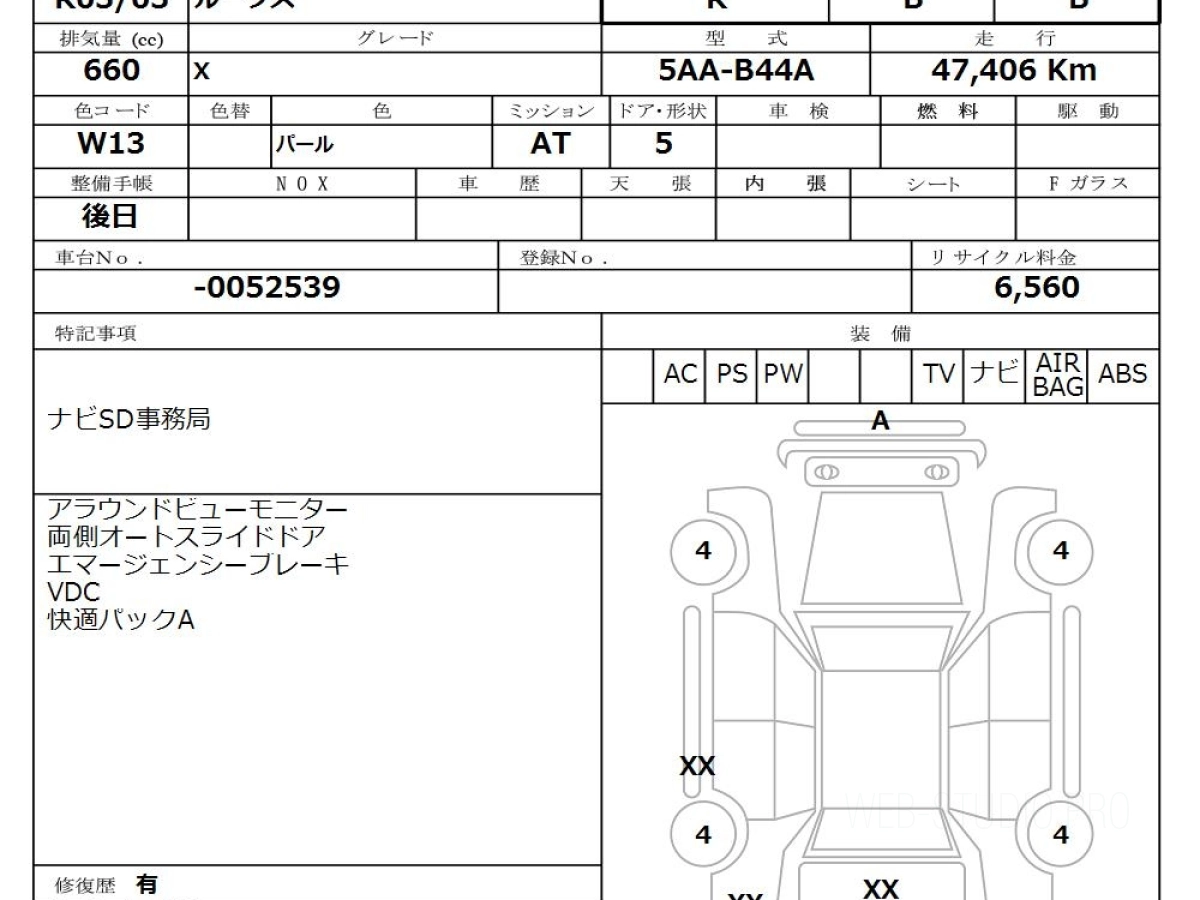Click the 登録No. label
1200x900 pixels.
(x=564, y=258)
